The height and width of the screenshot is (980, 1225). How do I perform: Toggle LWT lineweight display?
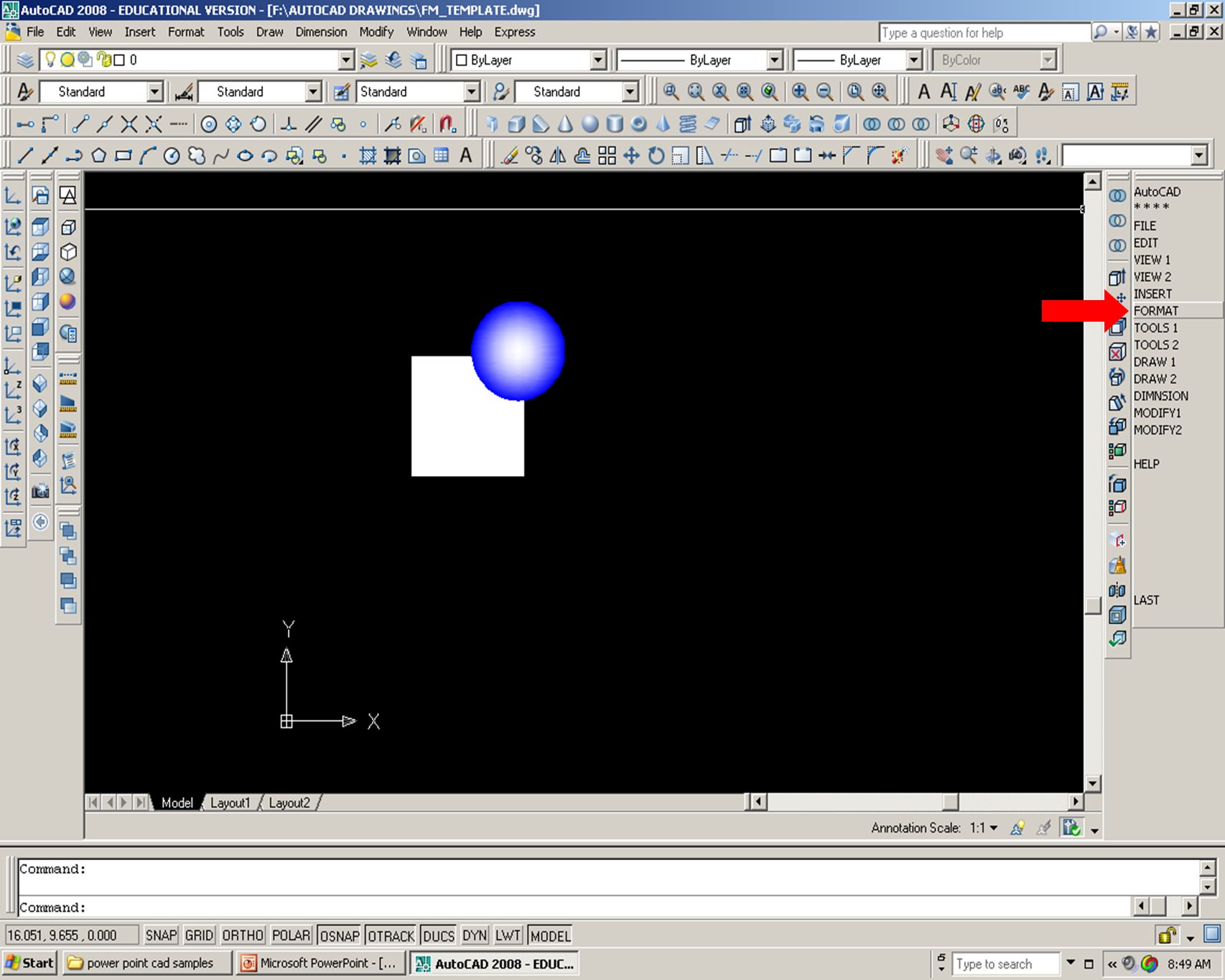click(508, 935)
